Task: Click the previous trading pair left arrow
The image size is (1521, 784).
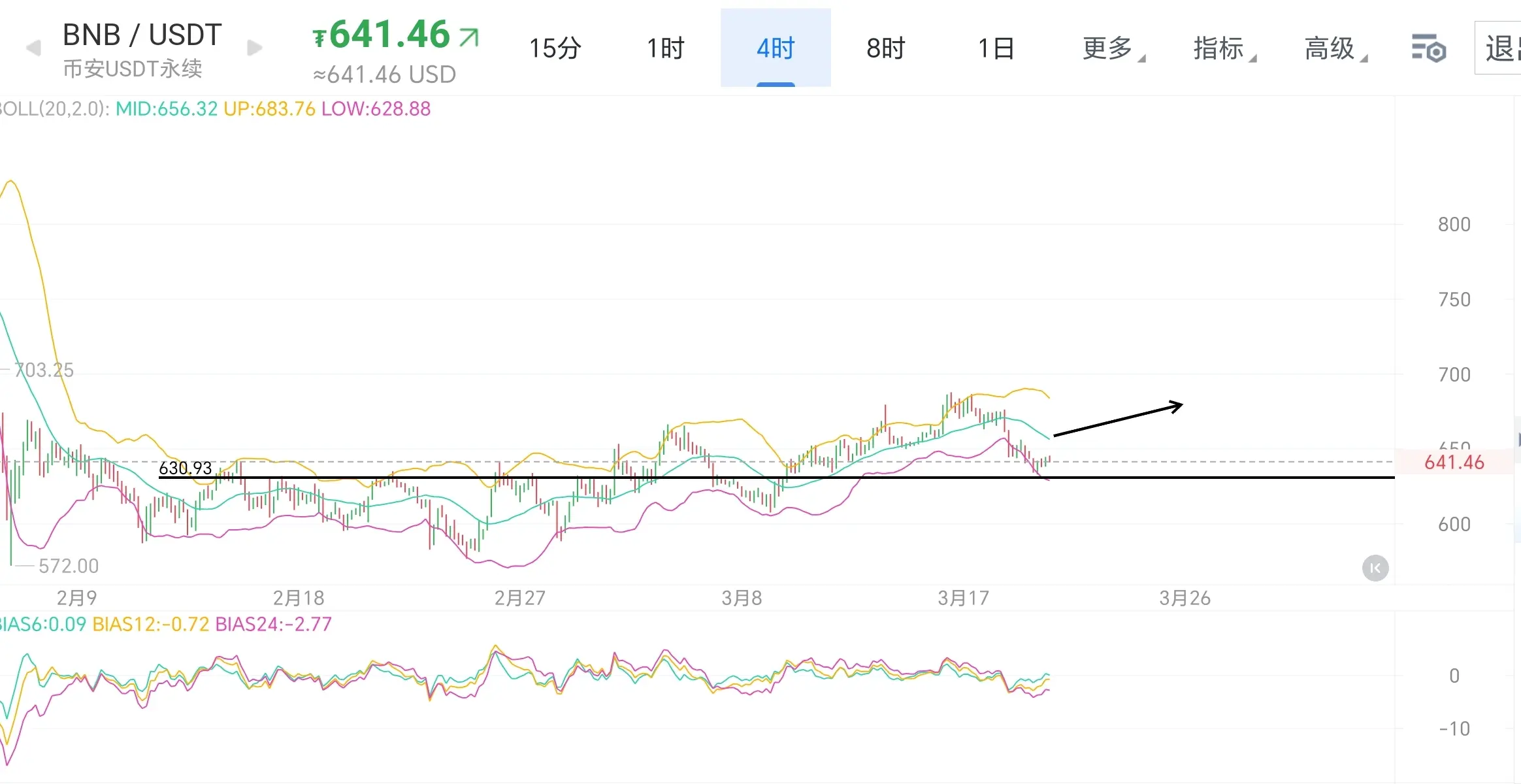Action: coord(33,48)
